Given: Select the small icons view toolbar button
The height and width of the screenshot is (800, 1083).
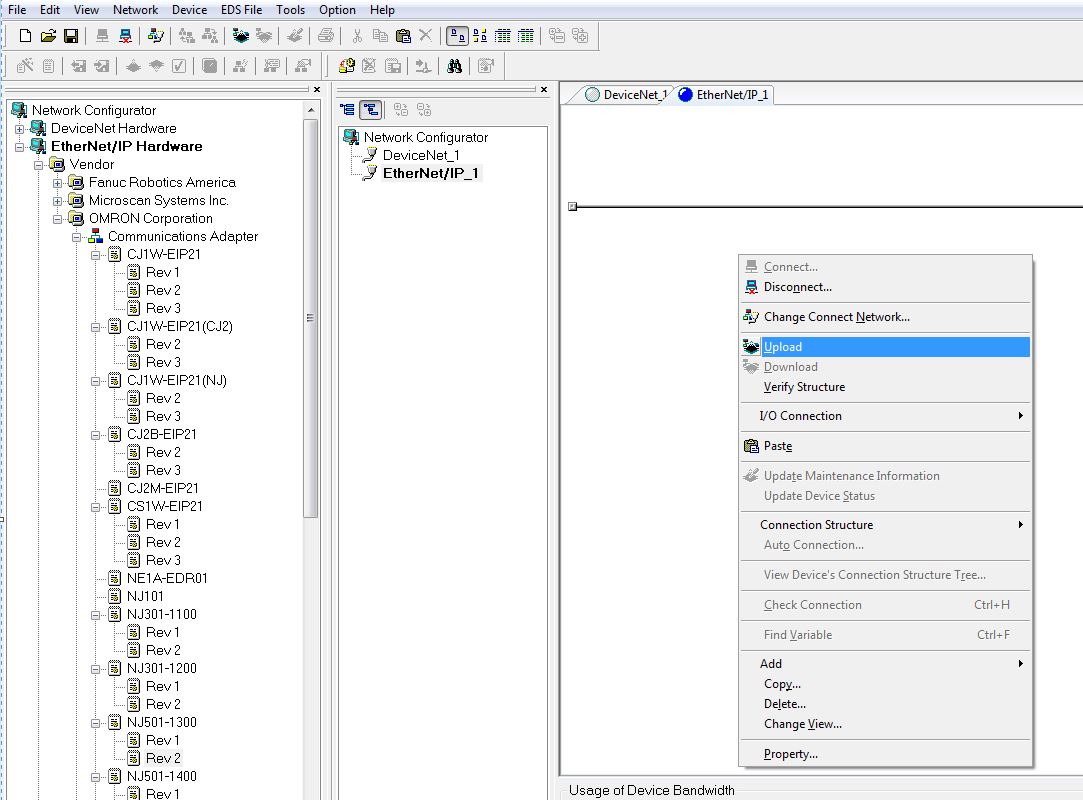Looking at the screenshot, I should coord(480,36).
